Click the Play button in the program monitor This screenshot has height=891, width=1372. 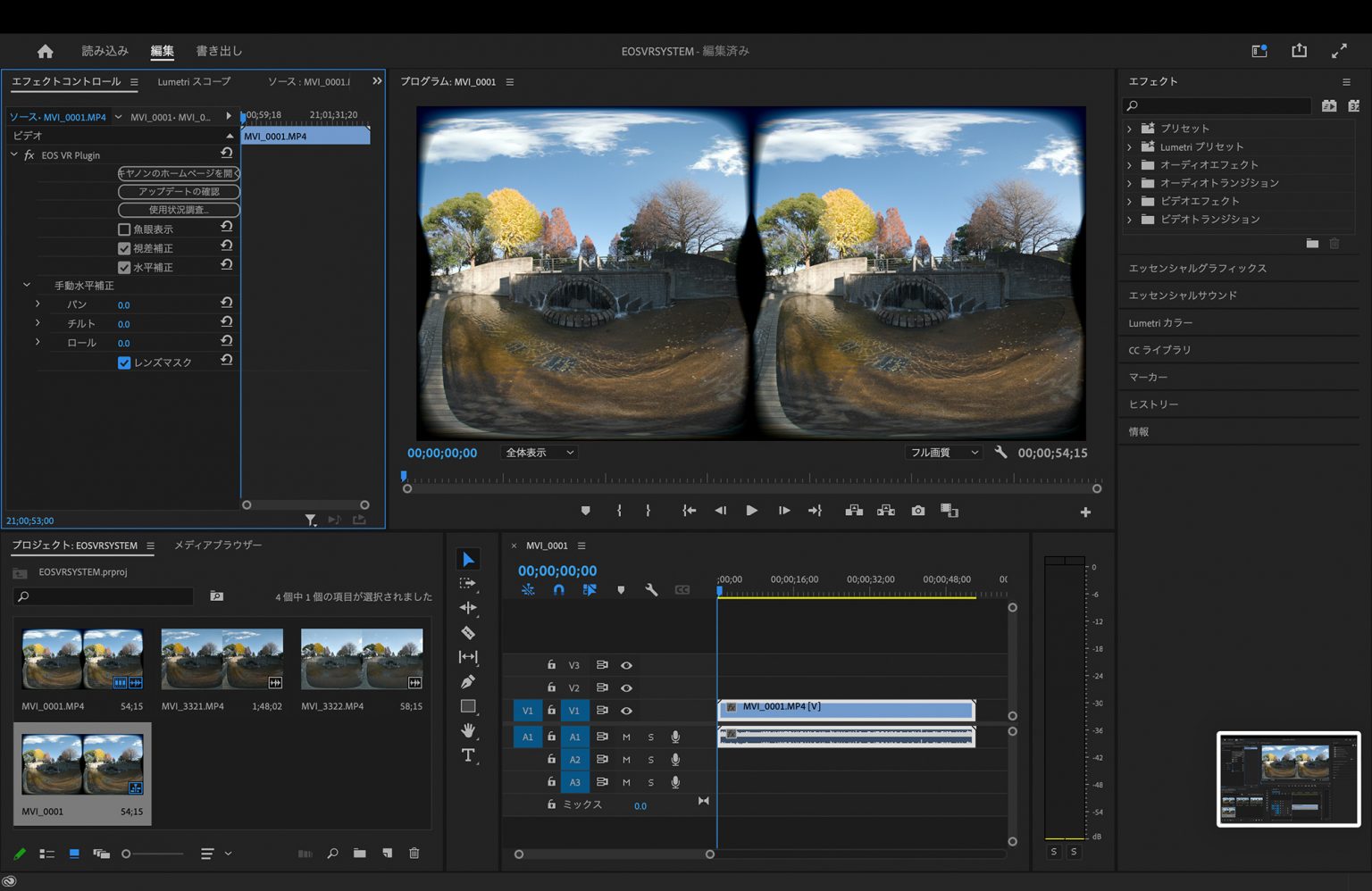coord(751,510)
